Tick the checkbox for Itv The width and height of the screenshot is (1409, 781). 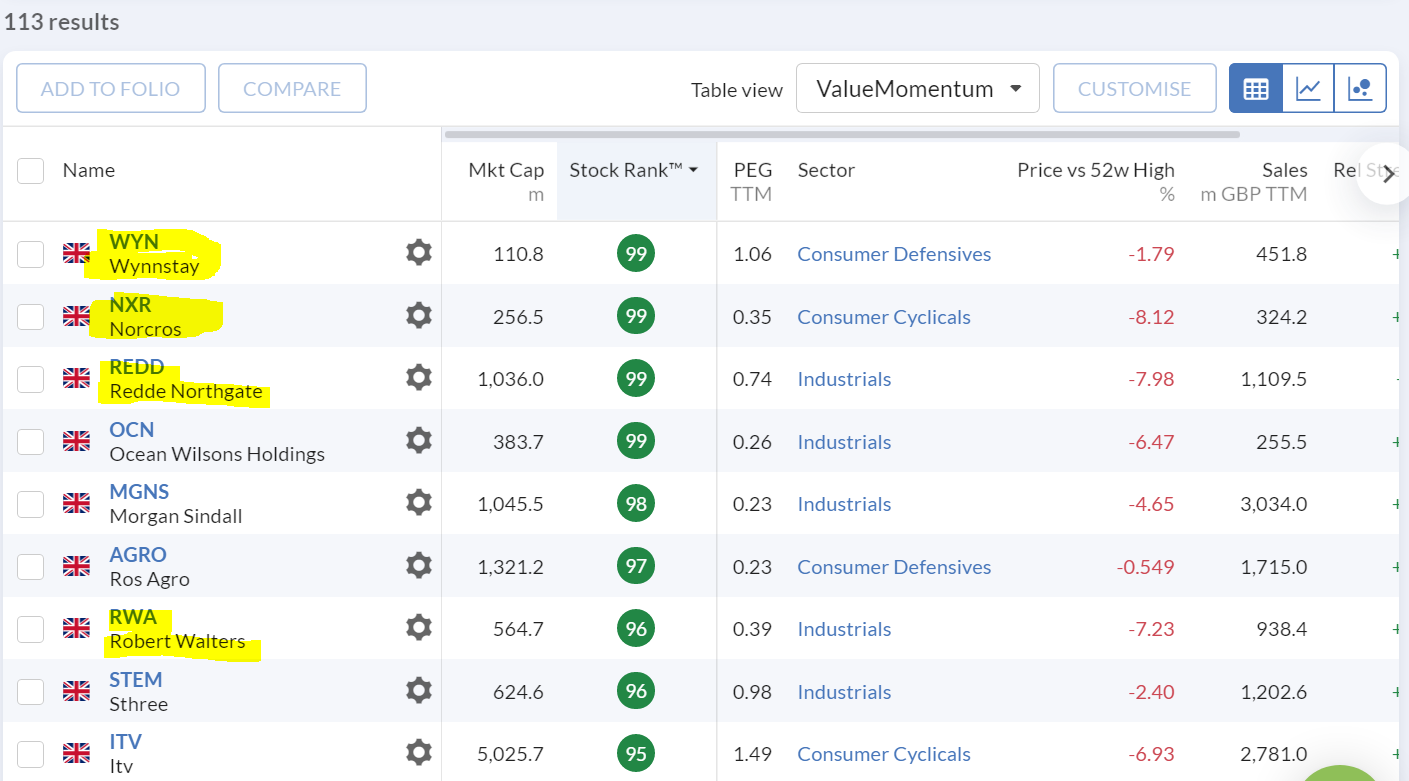click(x=30, y=754)
